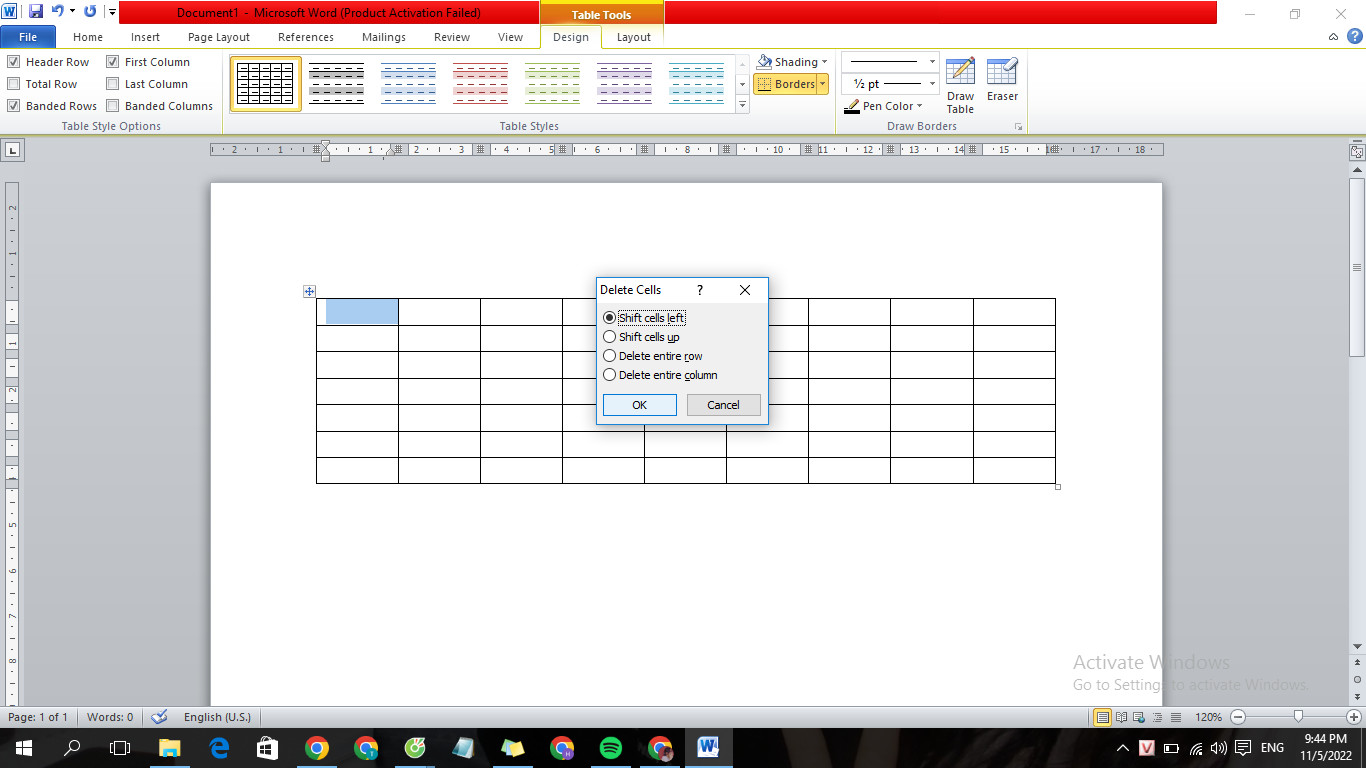Screen dimensions: 1366x768
Task: Enable the Total Row checkbox
Action: click(14, 84)
